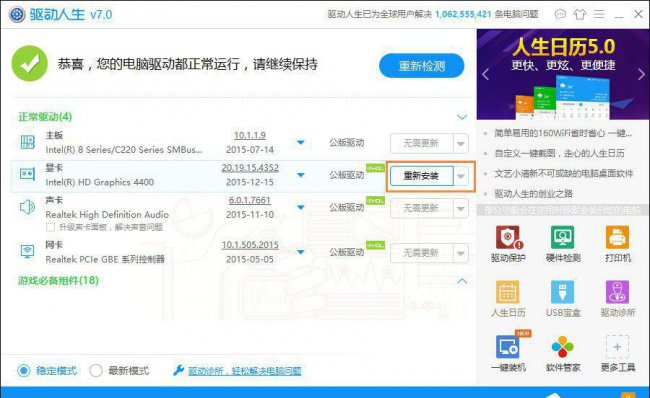The width and height of the screenshot is (650, 398).
Task: Show next banner with right arrow
Action: [x=641, y=74]
